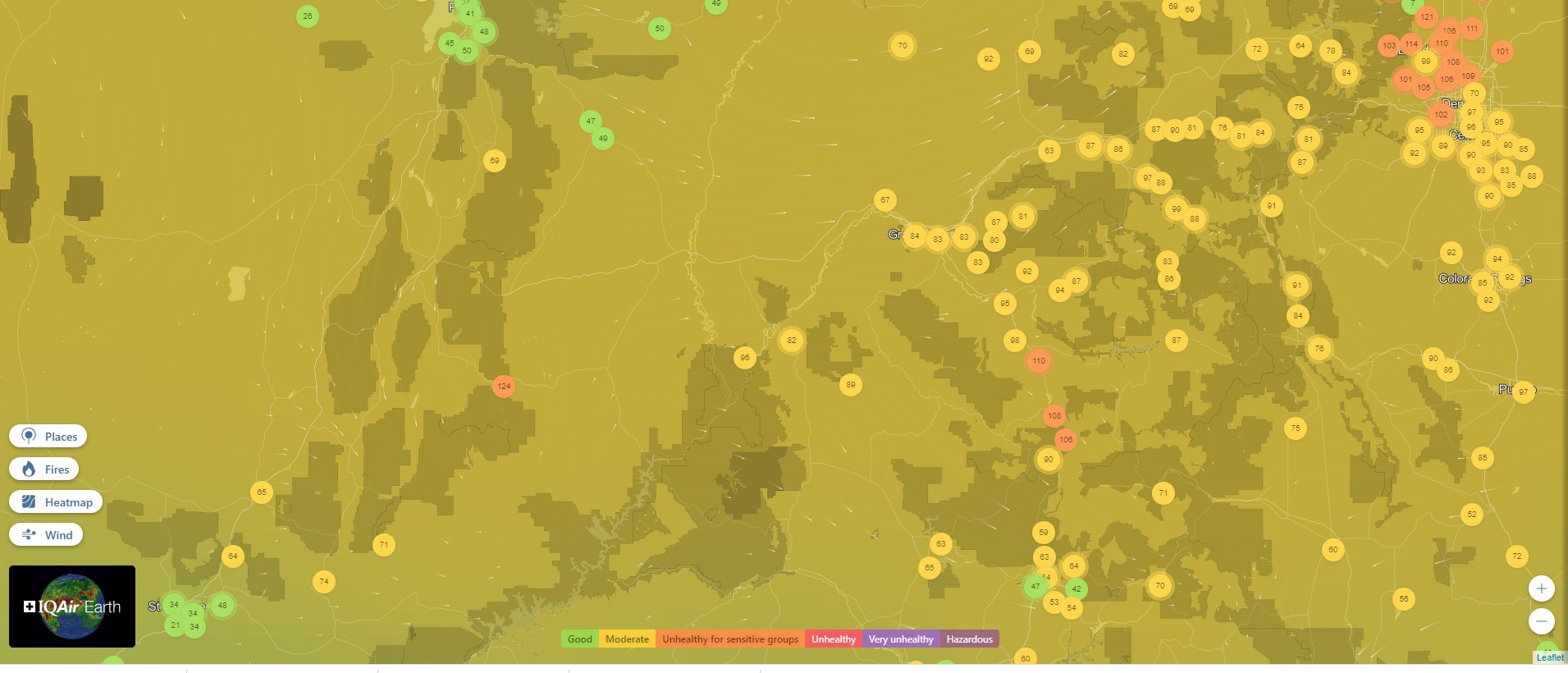Switch the Wind layer on or off
Image resolution: width=1568 pixels, height=673 pixels.
click(x=46, y=535)
